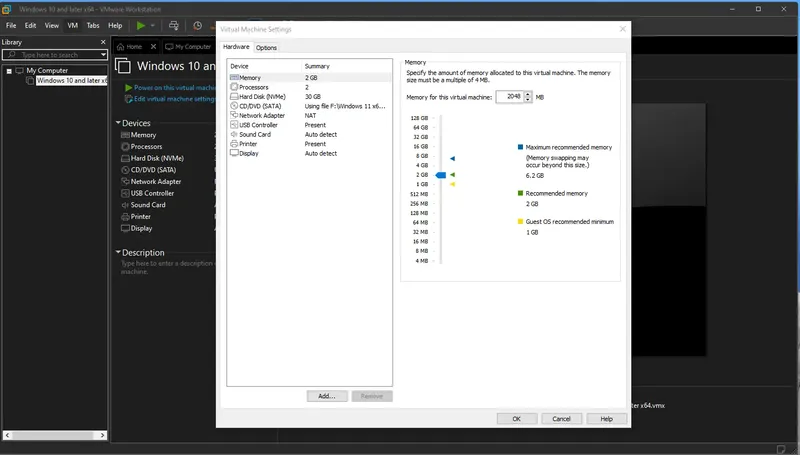Select Display row in the settings dialog
The width and height of the screenshot is (800, 455).
(310, 154)
